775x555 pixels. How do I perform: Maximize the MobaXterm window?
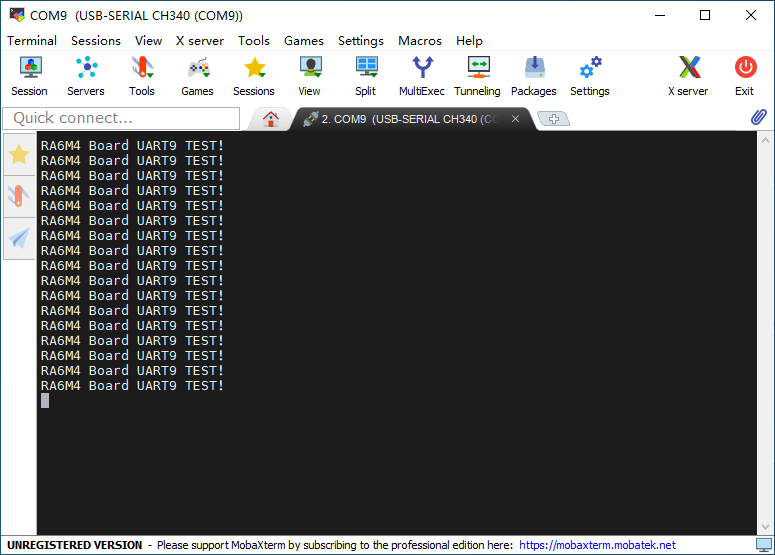[x=705, y=15]
